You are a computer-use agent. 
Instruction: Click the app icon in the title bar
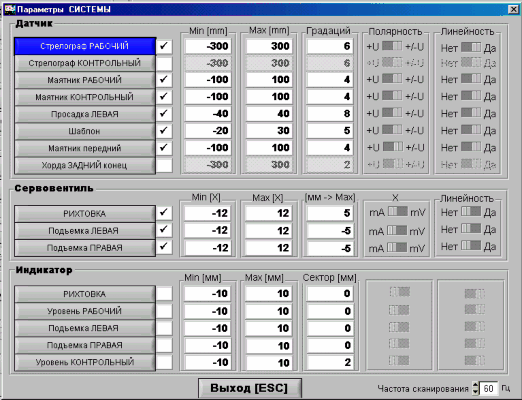(x=10, y=9)
